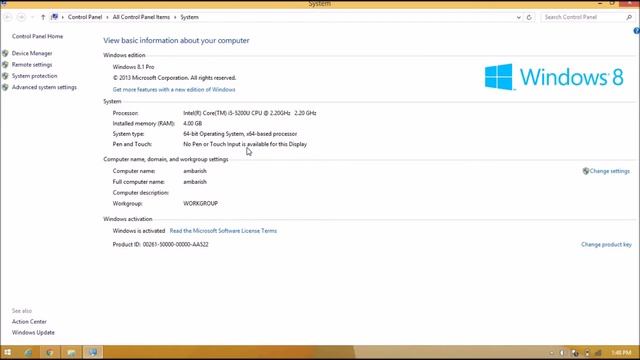
Task: Open the recent locations dropdown arrow
Action: coord(32,17)
